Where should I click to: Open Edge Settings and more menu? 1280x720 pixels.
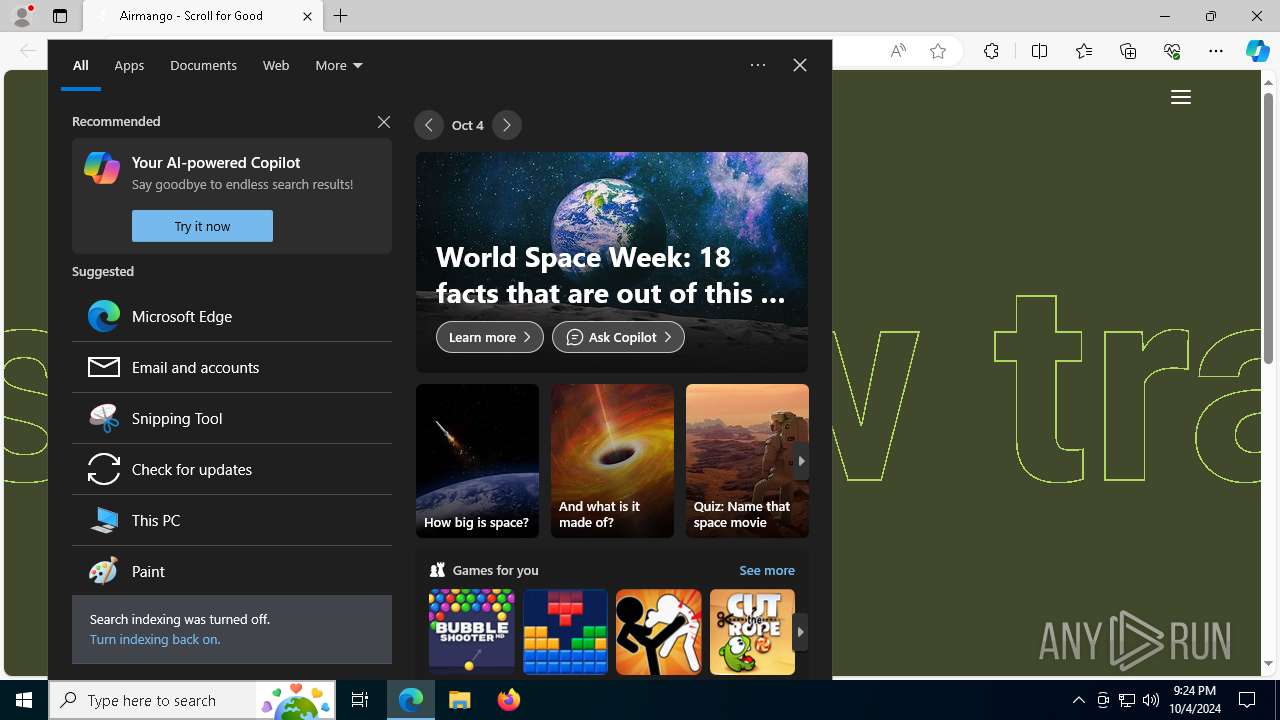click(1216, 51)
